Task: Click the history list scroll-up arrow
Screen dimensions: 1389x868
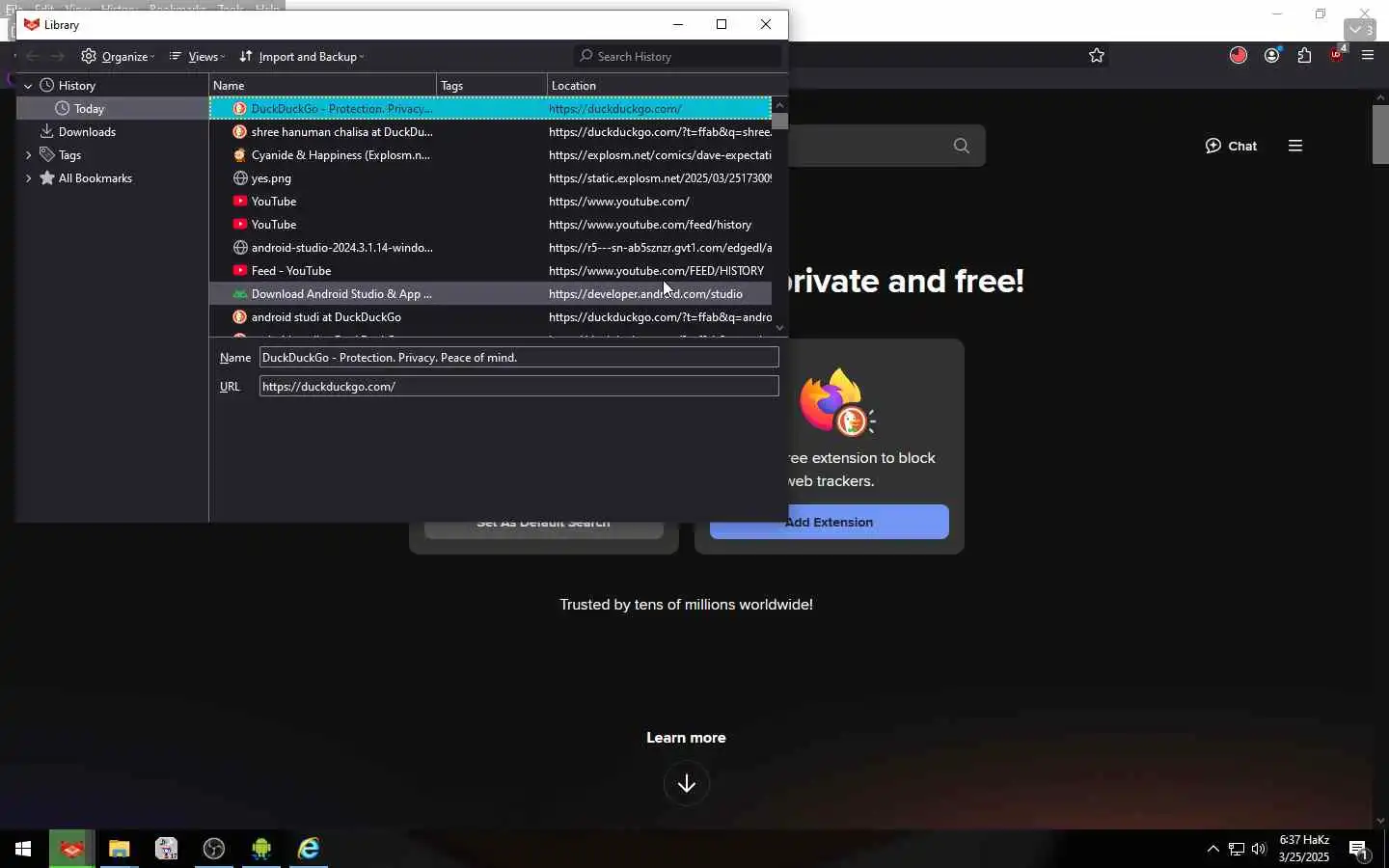Action: click(x=779, y=104)
